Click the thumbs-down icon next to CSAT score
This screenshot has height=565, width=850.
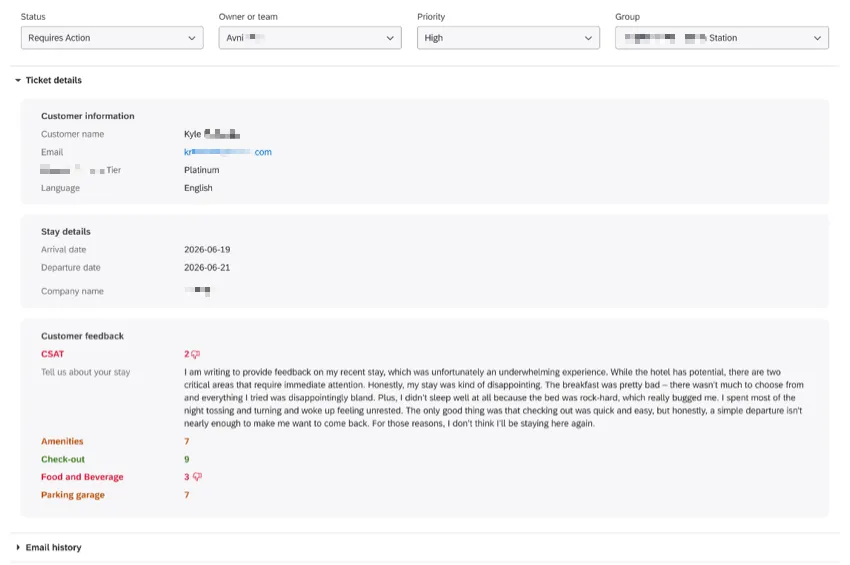[x=196, y=355]
